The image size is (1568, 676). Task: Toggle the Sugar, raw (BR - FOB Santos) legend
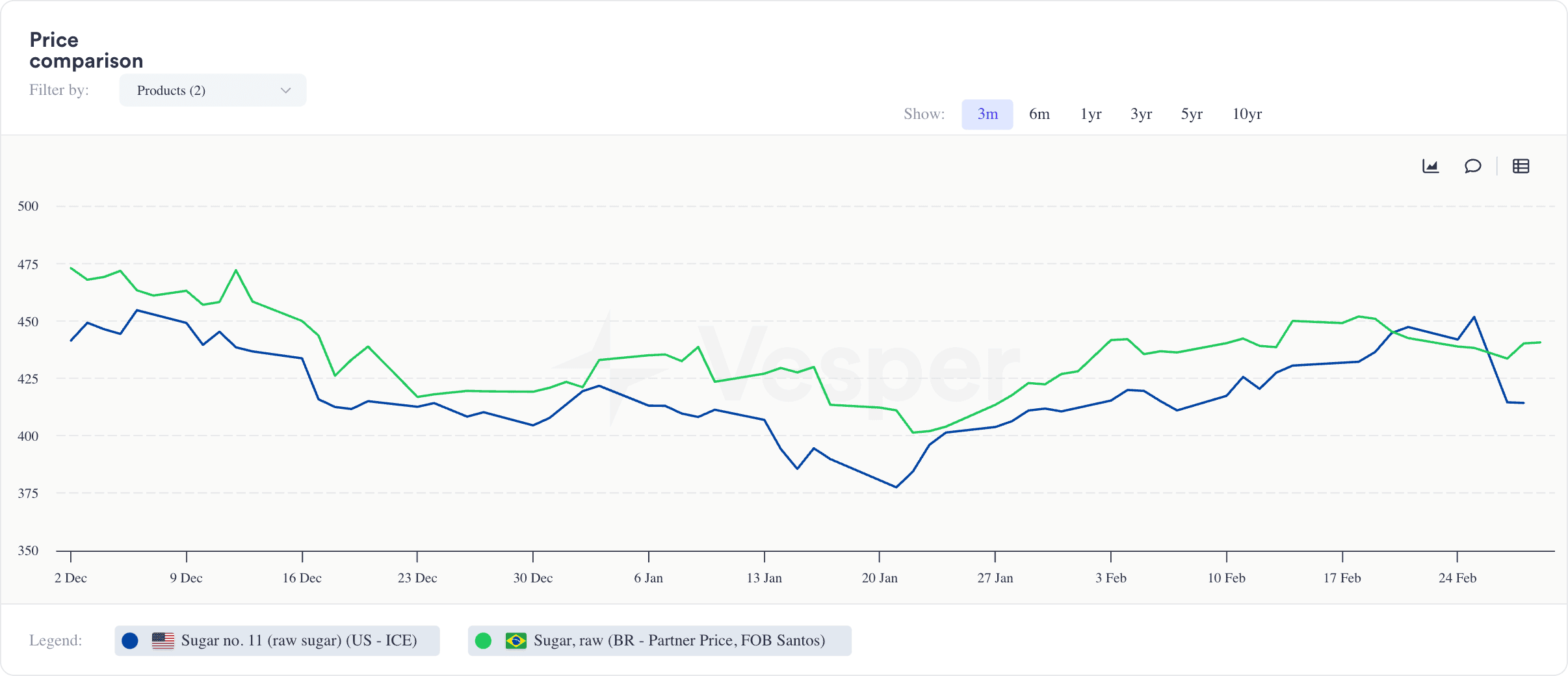pyautogui.click(x=659, y=641)
